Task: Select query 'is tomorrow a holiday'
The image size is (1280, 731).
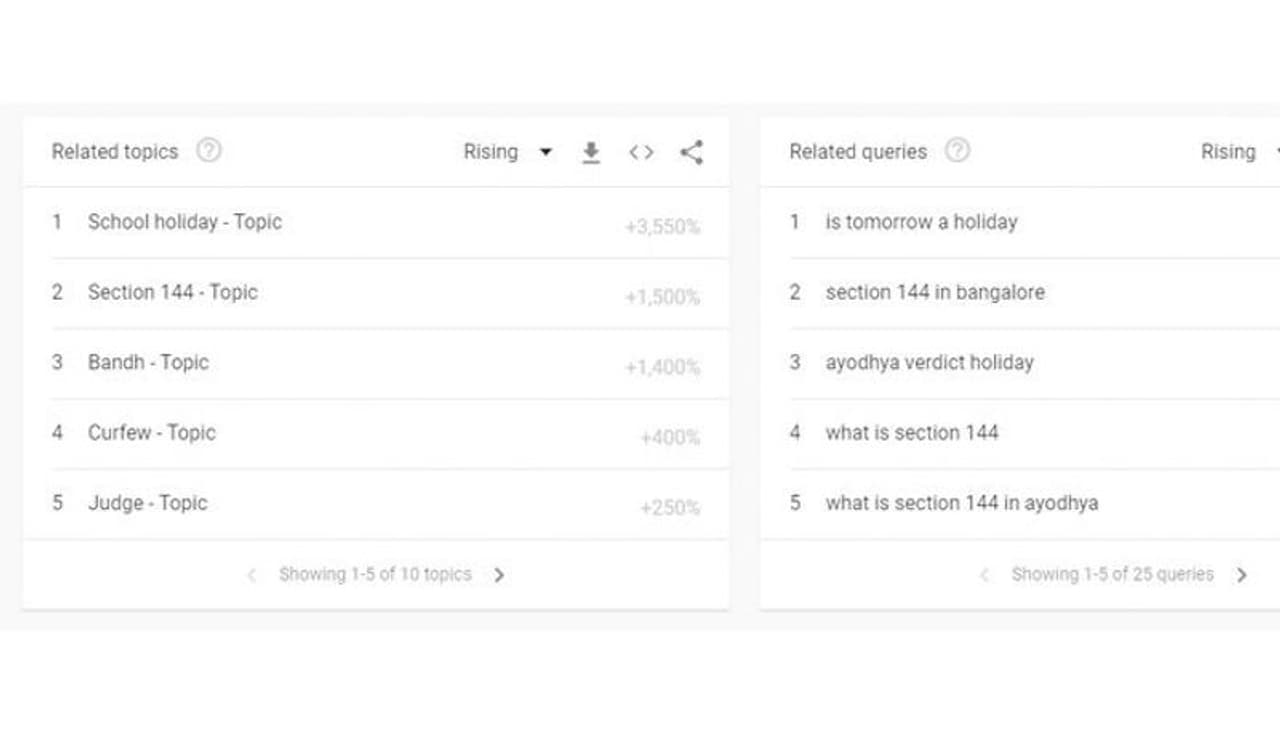Action: (921, 222)
